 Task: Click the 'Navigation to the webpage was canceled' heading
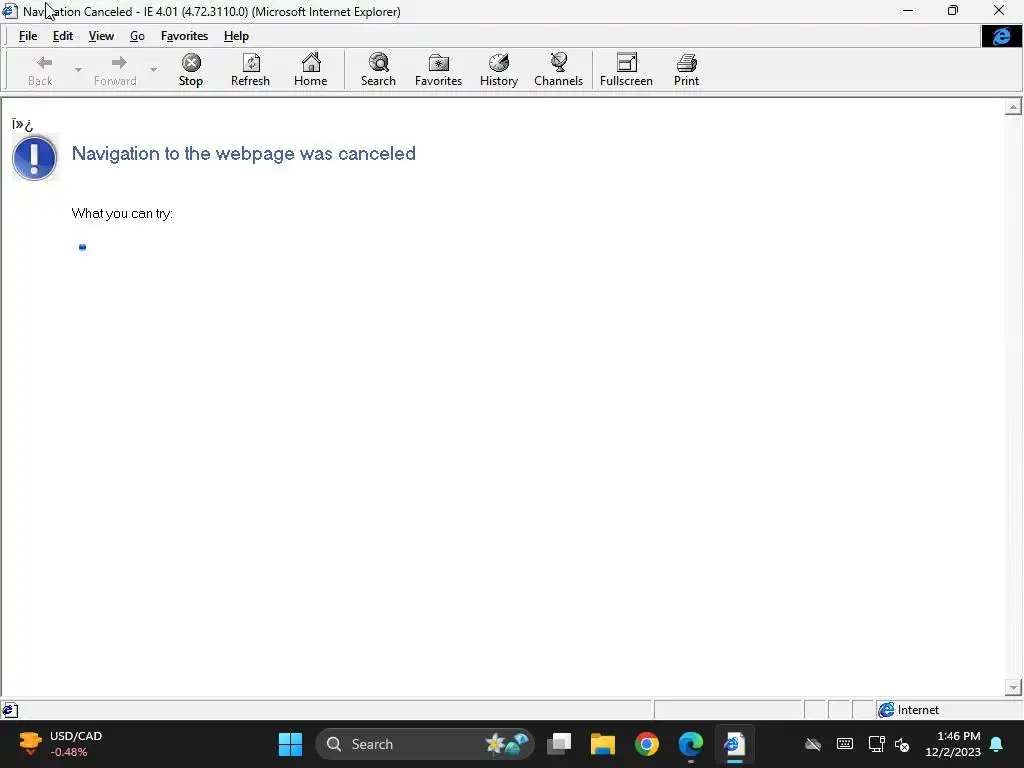pos(244,153)
